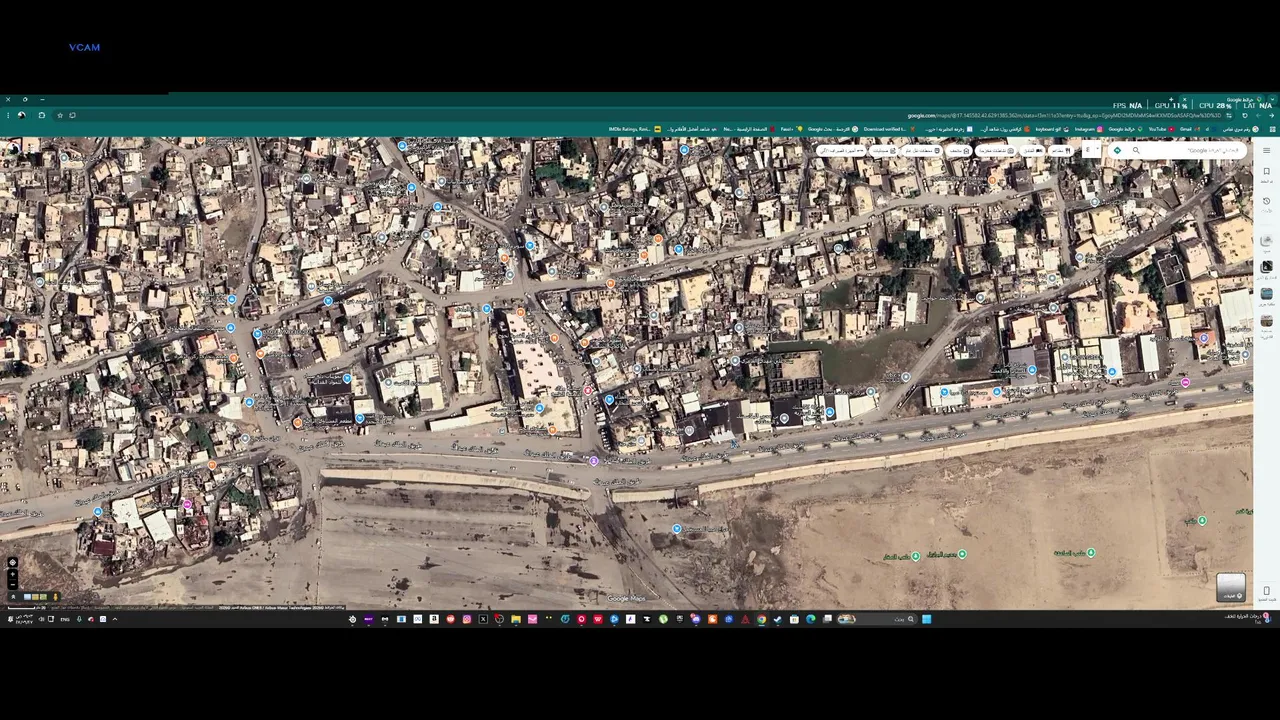Open the Gmail bookmark

pyautogui.click(x=1188, y=128)
